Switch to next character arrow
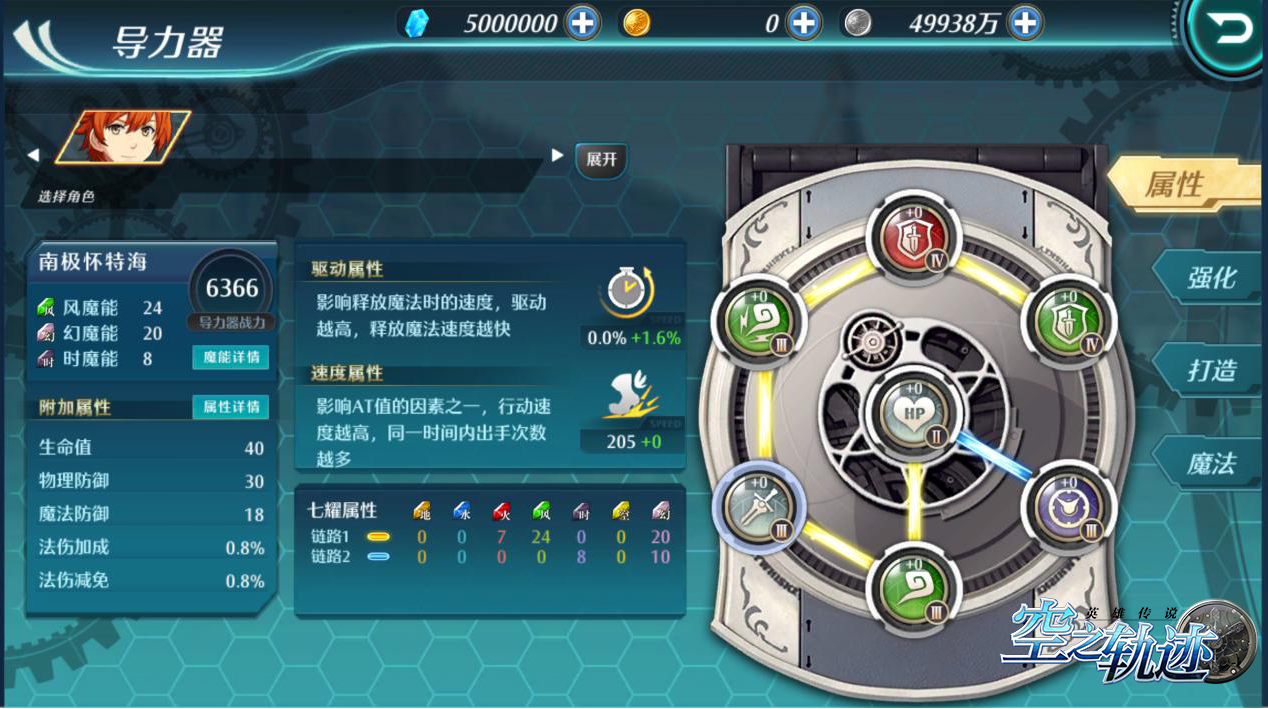Screen dimensions: 1268x709 557,156
